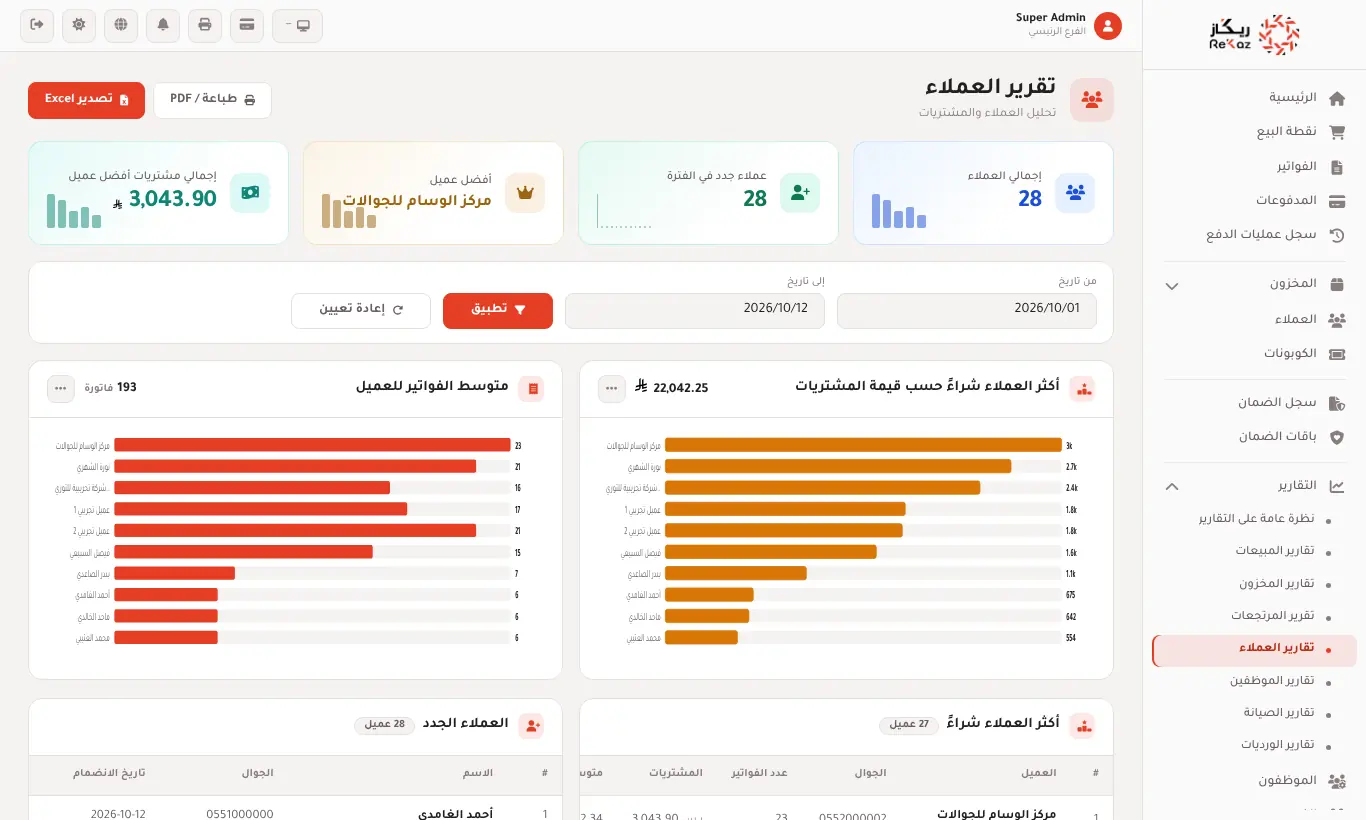1366x820 pixels.
Task: Click the top red chart bar valued 23
Action: [312, 445]
